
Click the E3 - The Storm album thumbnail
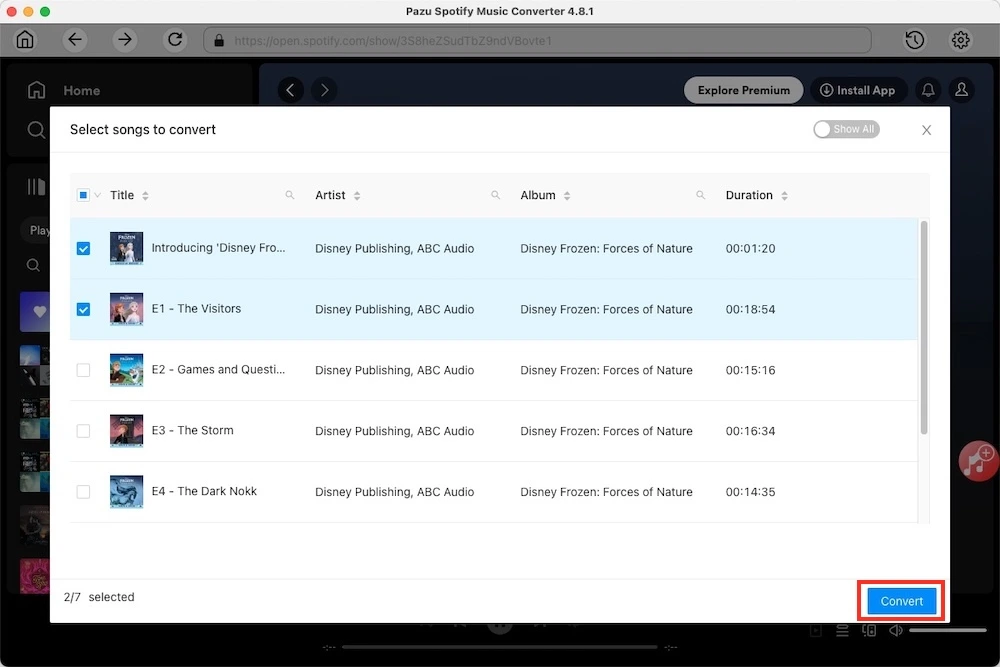(x=125, y=431)
